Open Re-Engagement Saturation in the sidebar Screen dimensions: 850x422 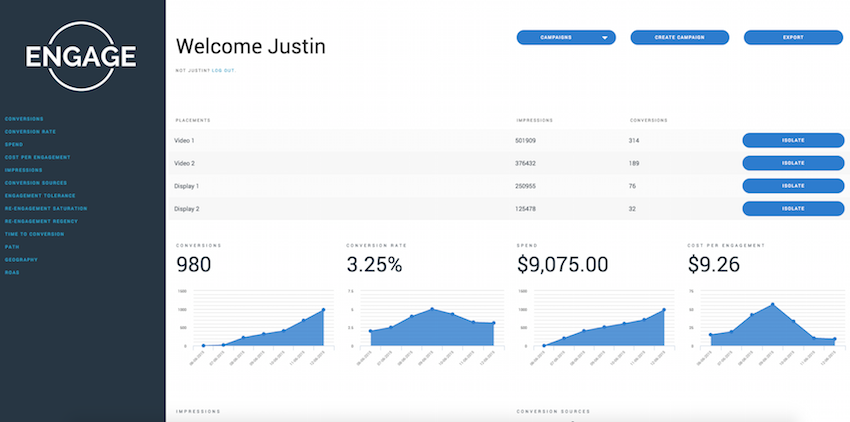(x=47, y=208)
